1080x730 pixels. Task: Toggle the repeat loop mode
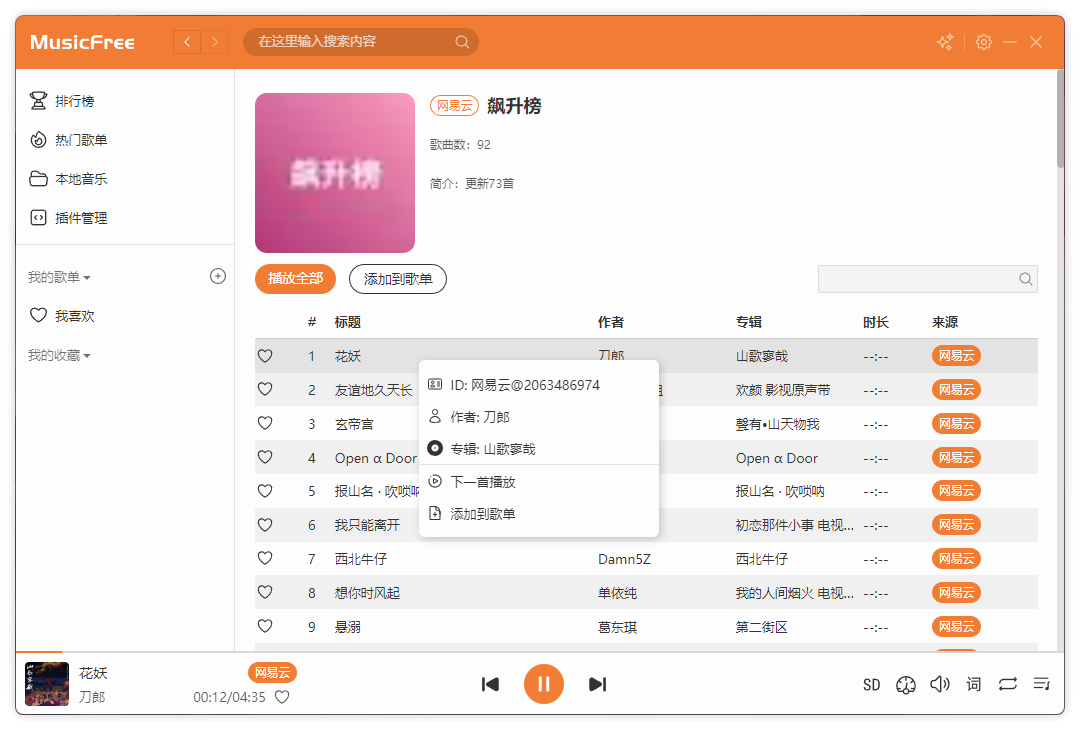click(x=1008, y=684)
